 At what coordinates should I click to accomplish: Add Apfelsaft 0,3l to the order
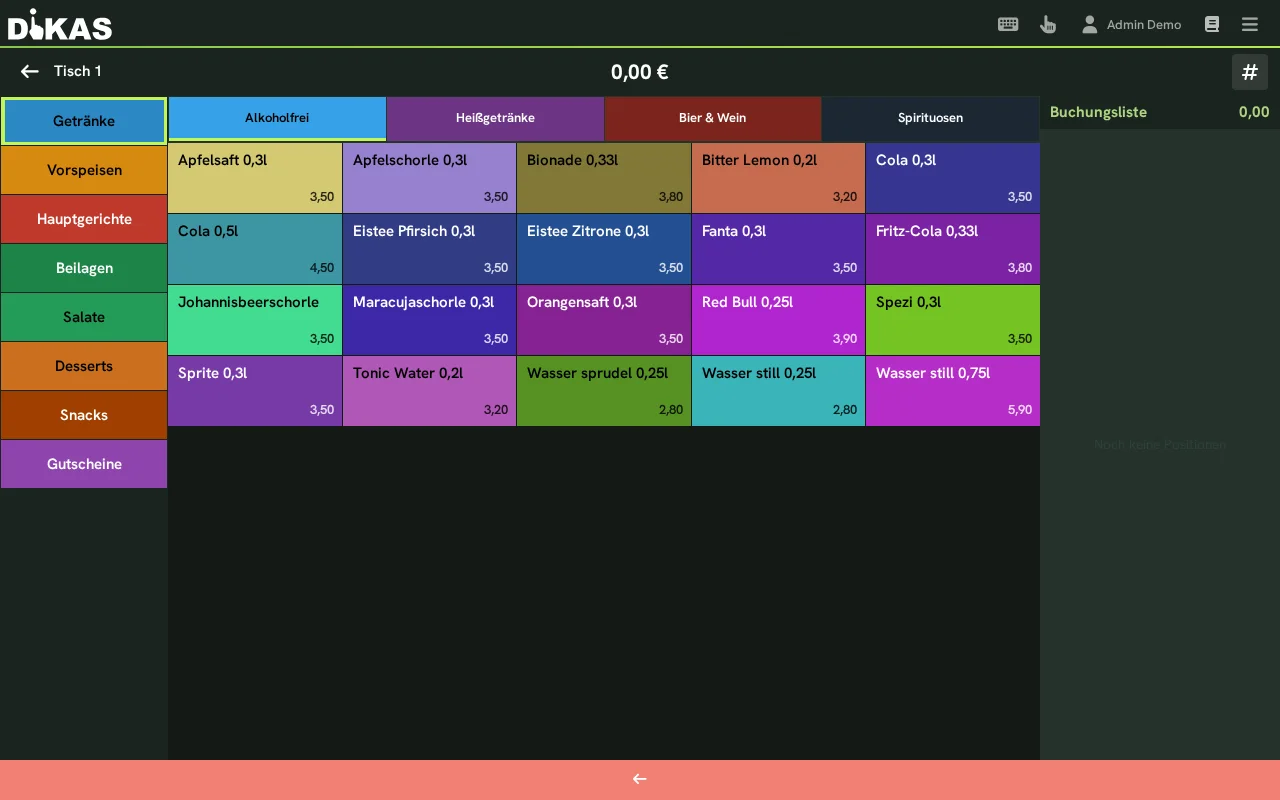[255, 178]
